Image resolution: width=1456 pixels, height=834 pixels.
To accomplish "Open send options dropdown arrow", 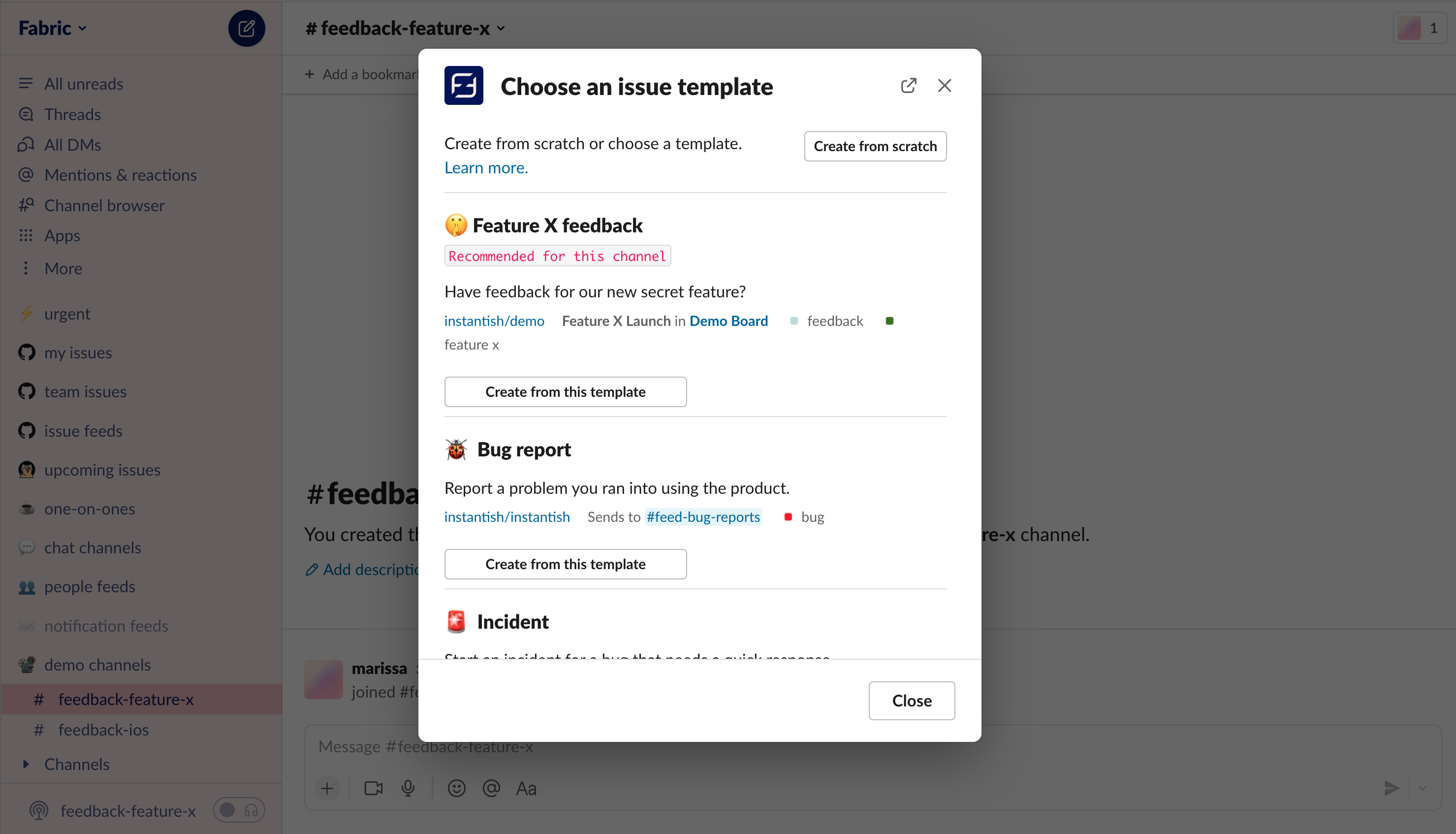I will pyautogui.click(x=1422, y=788).
